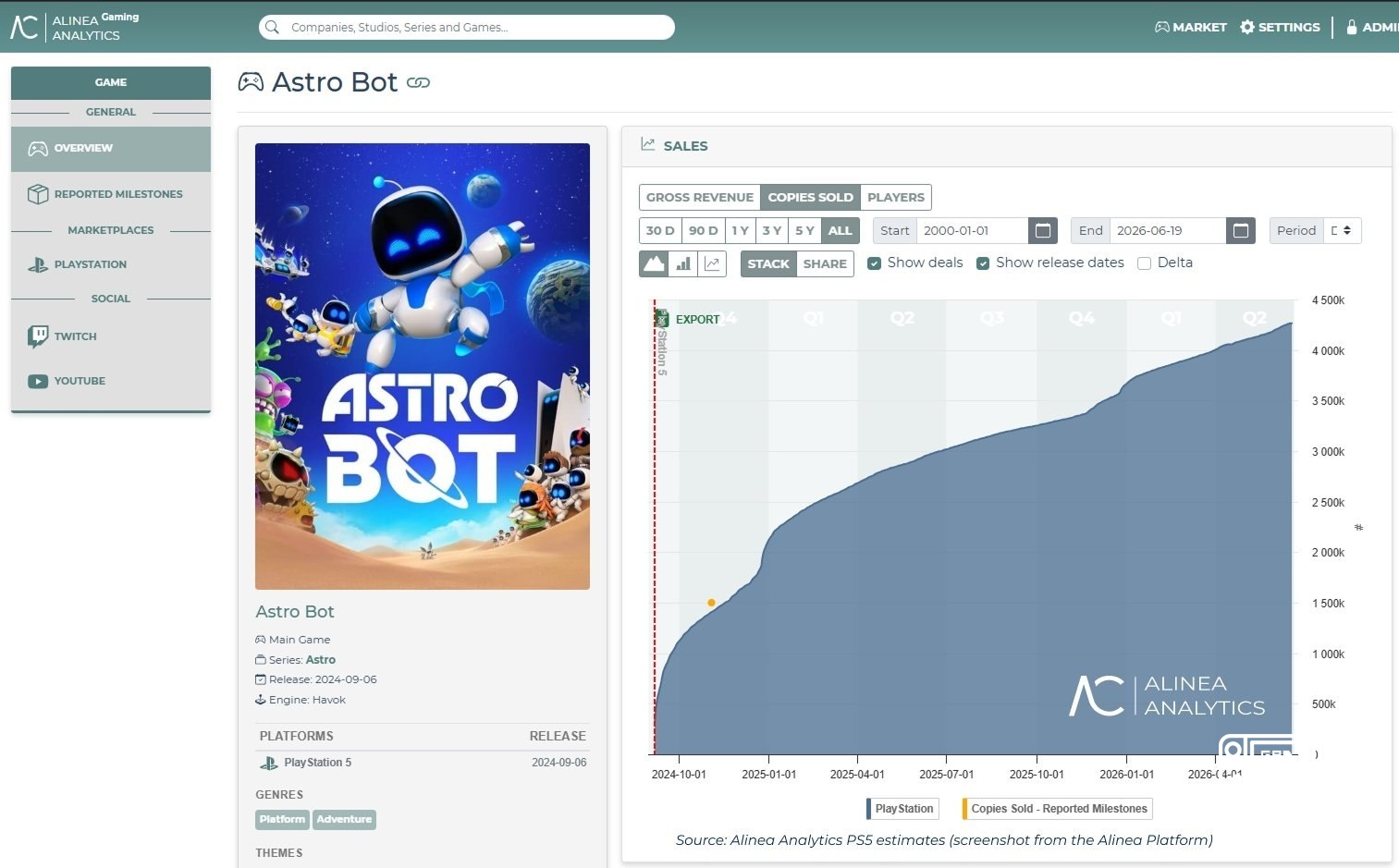Select the 90 D range
Image resolution: width=1399 pixels, height=868 pixels.
703,230
